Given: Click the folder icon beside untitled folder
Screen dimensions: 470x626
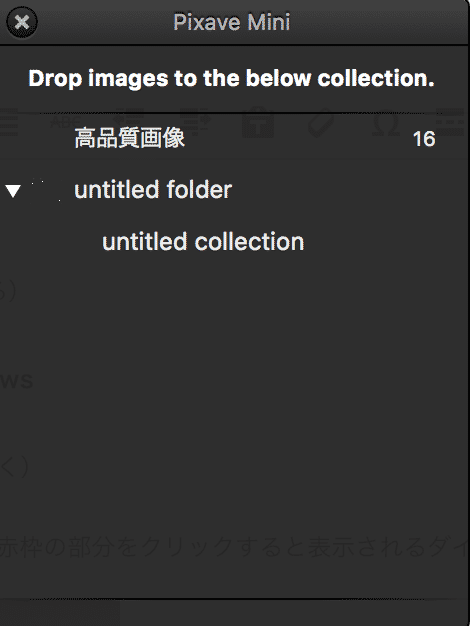Looking at the screenshot, I should click(x=46, y=190).
